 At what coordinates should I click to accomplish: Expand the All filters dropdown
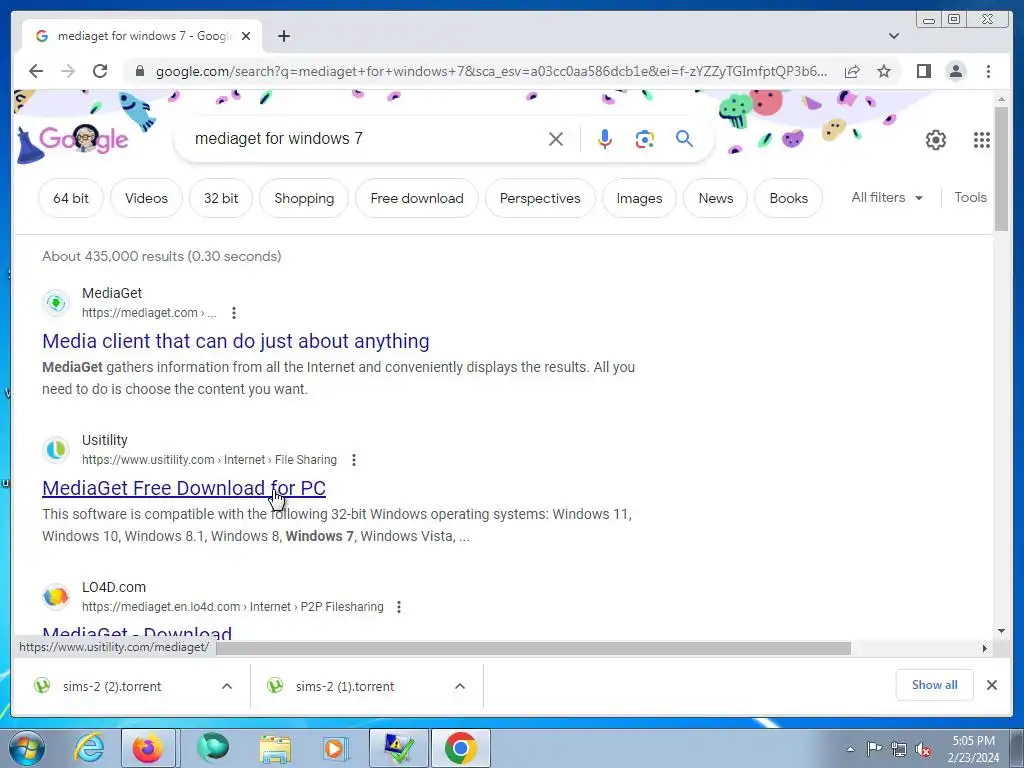click(x=887, y=197)
